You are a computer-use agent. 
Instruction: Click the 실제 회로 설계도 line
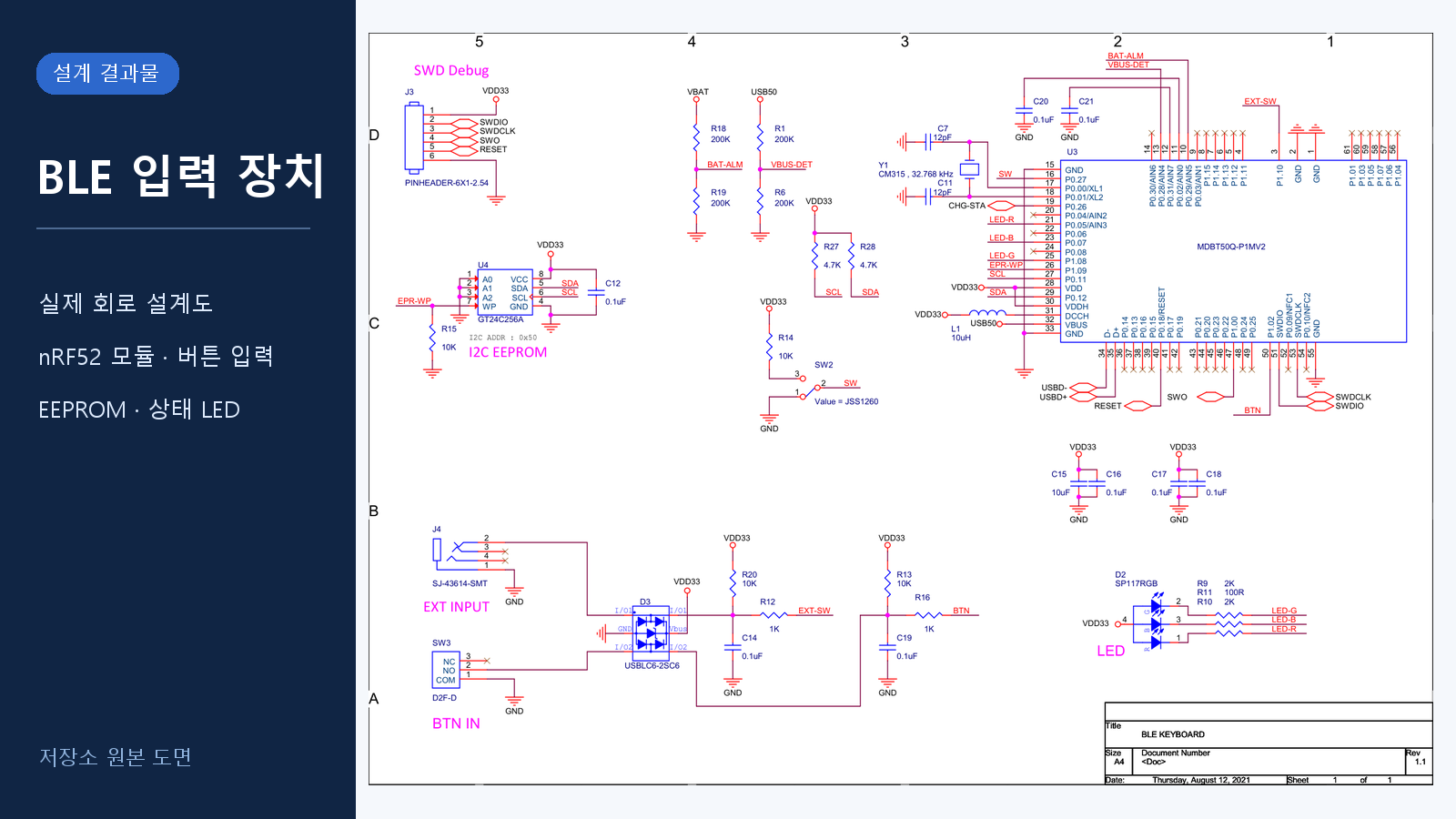126,303
